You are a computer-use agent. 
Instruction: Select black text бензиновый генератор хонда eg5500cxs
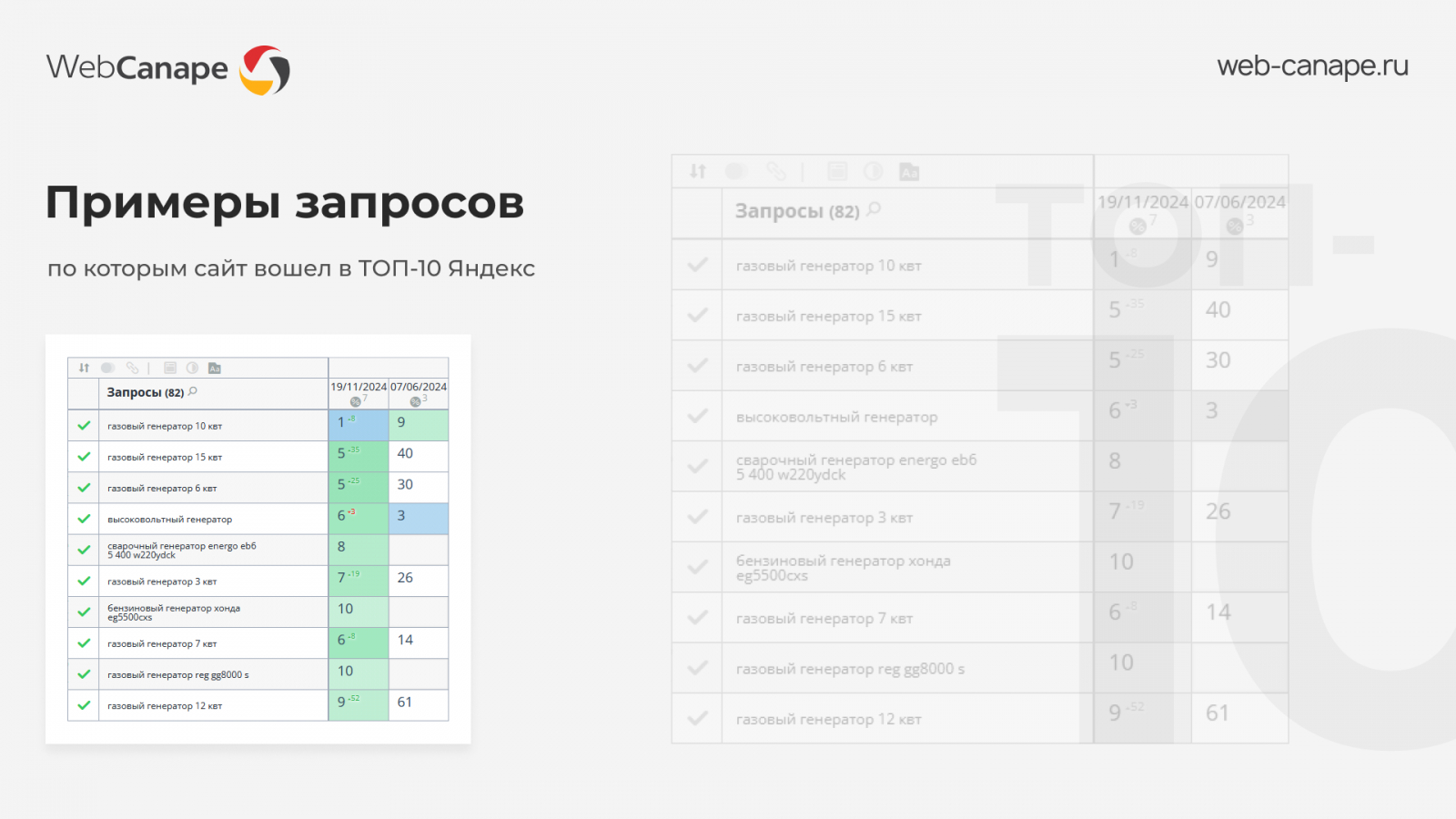point(174,612)
